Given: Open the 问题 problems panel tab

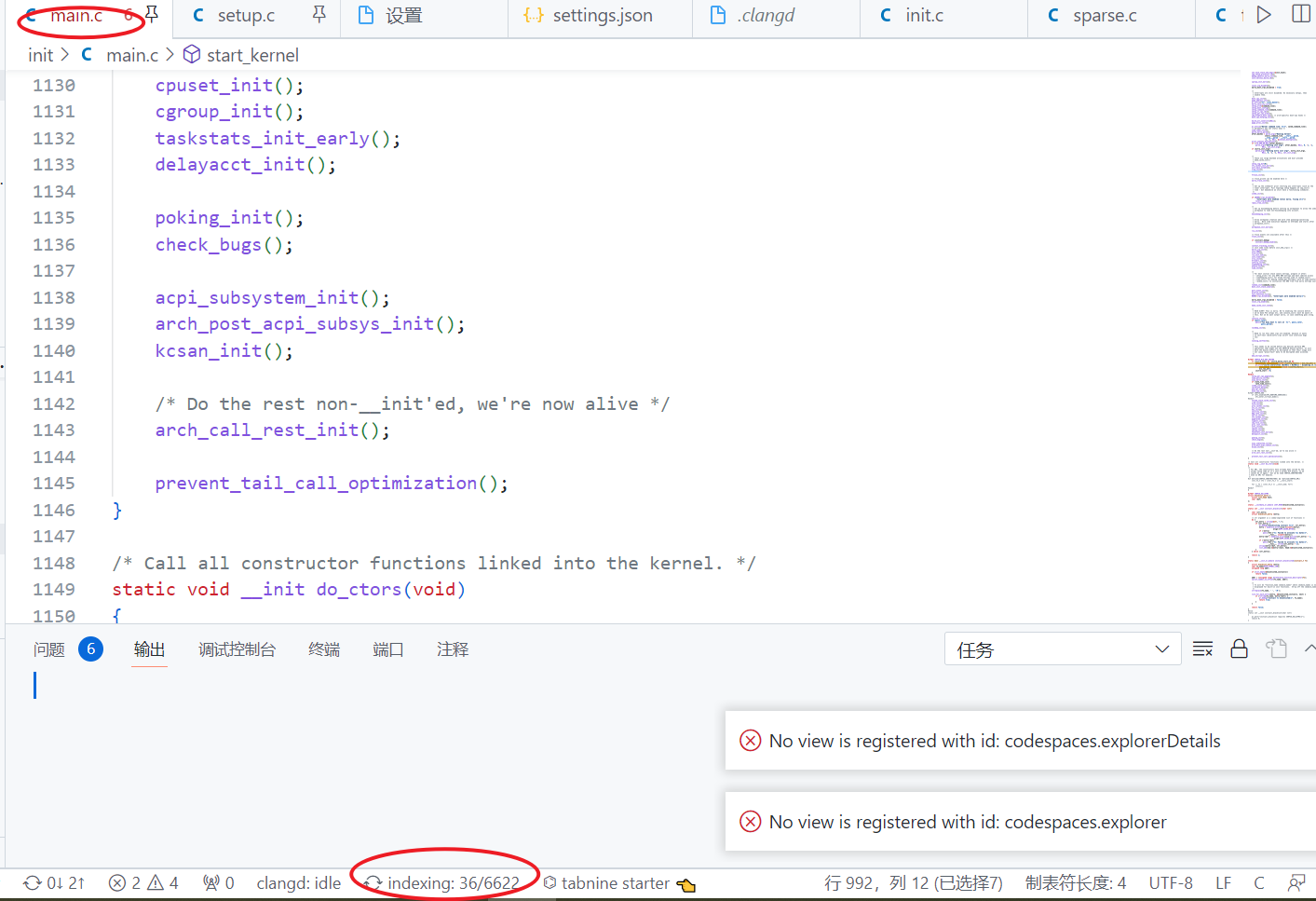Looking at the screenshot, I should pyautogui.click(x=49, y=649).
